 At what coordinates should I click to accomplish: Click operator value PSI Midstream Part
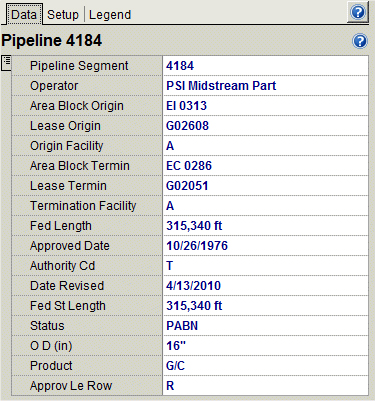coord(221,86)
